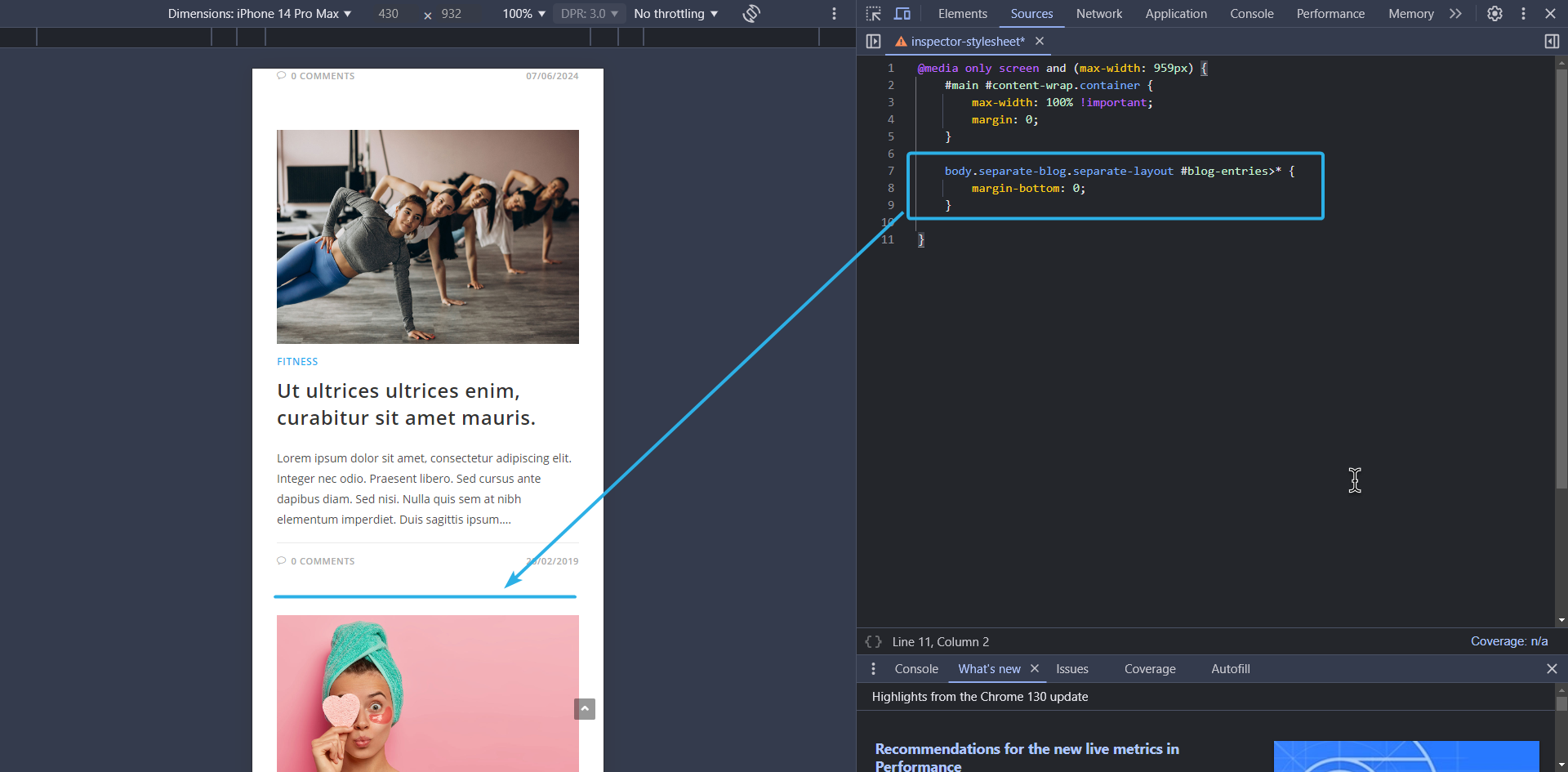Switch to the Application tab

tap(1176, 14)
